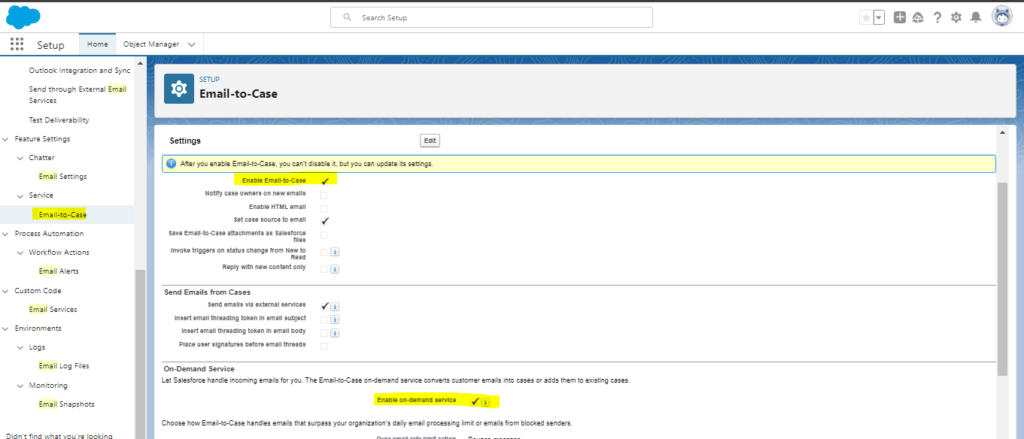Click the global actions plus icon

(x=901, y=17)
